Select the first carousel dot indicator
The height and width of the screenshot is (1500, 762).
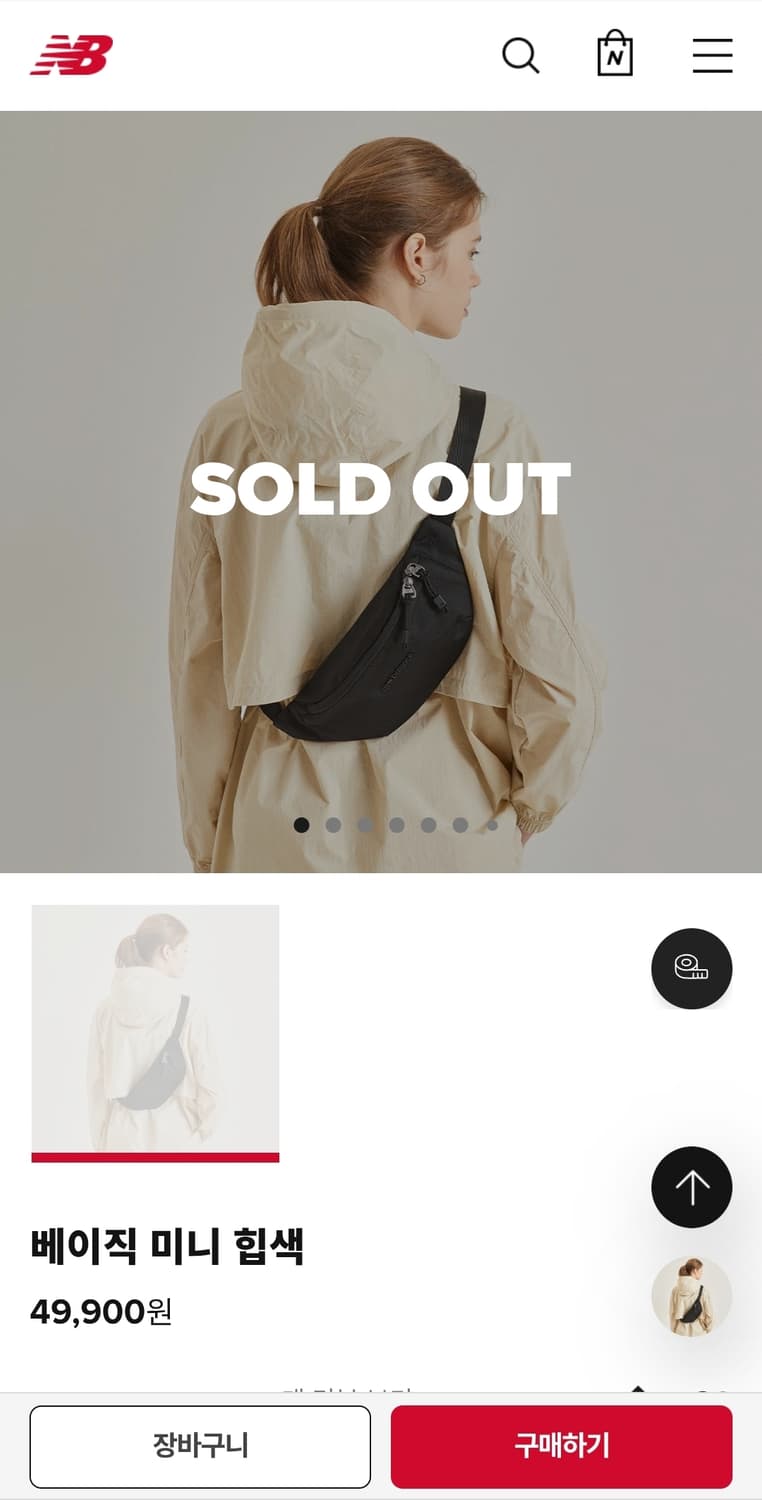point(301,825)
